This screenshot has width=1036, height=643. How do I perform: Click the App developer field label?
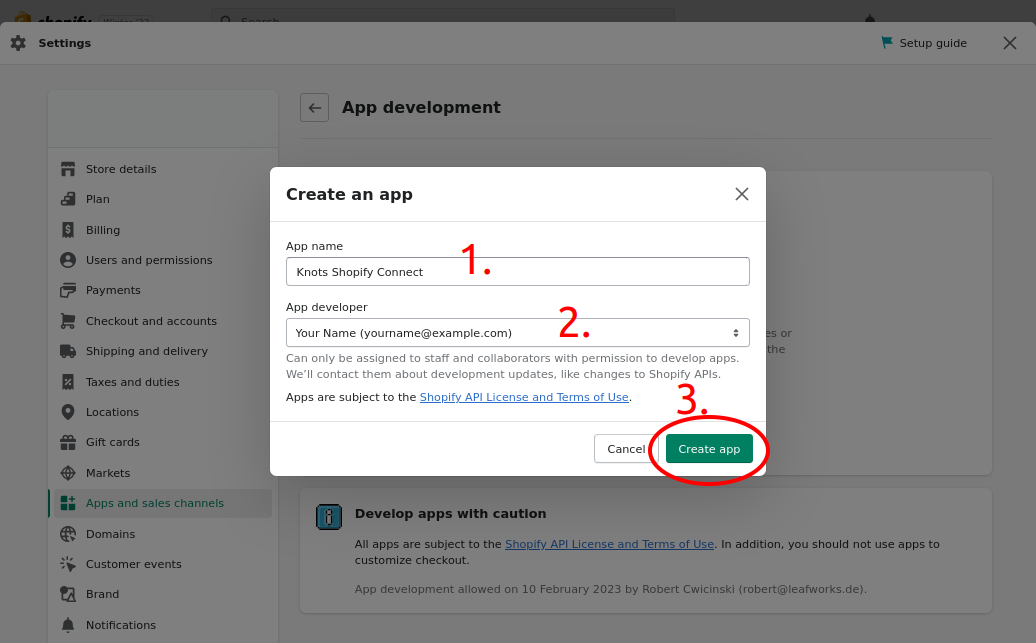(326, 307)
